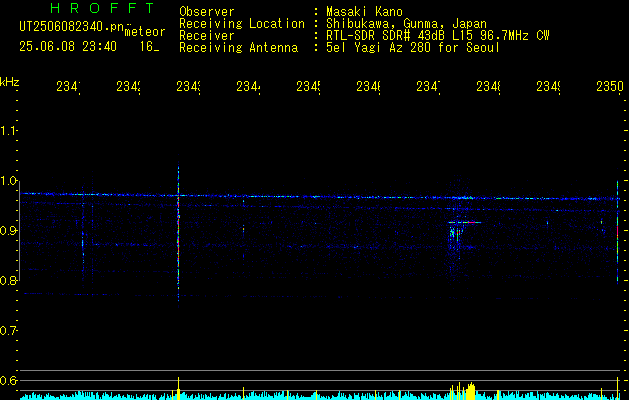Click the "Receiver" field label
The image size is (629, 400).
(207, 36)
